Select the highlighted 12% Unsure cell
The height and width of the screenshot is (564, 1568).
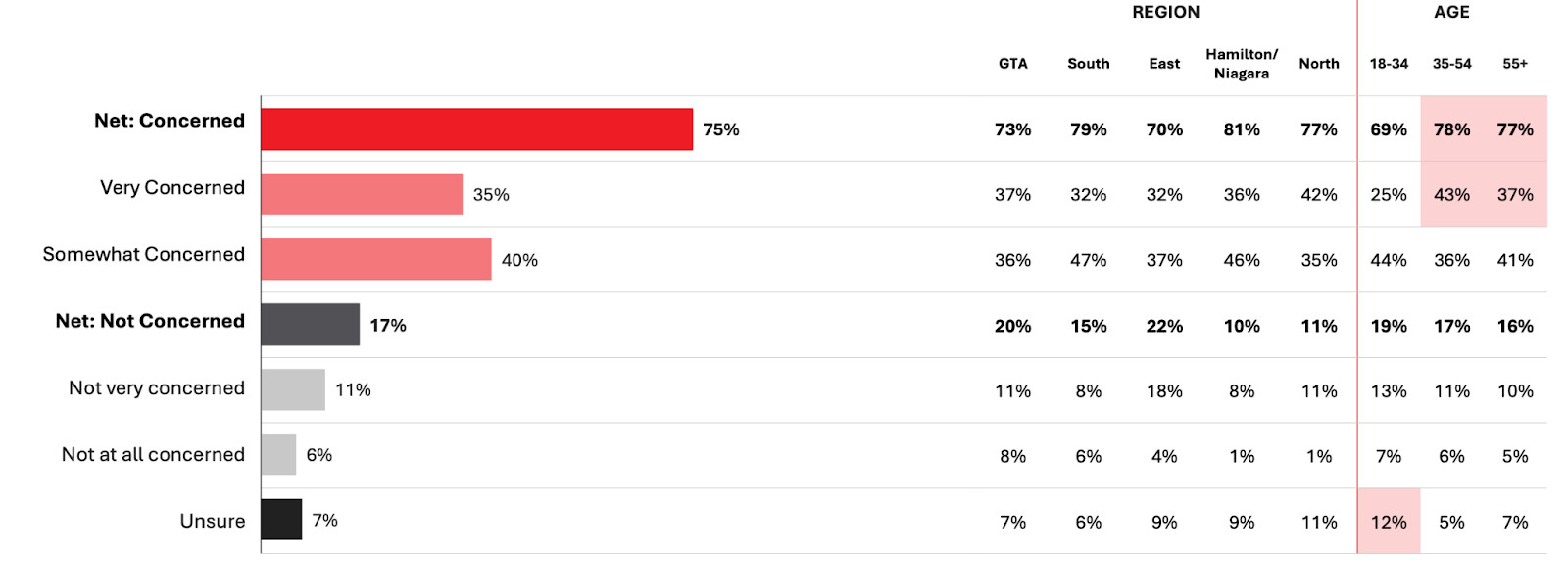[1389, 522]
